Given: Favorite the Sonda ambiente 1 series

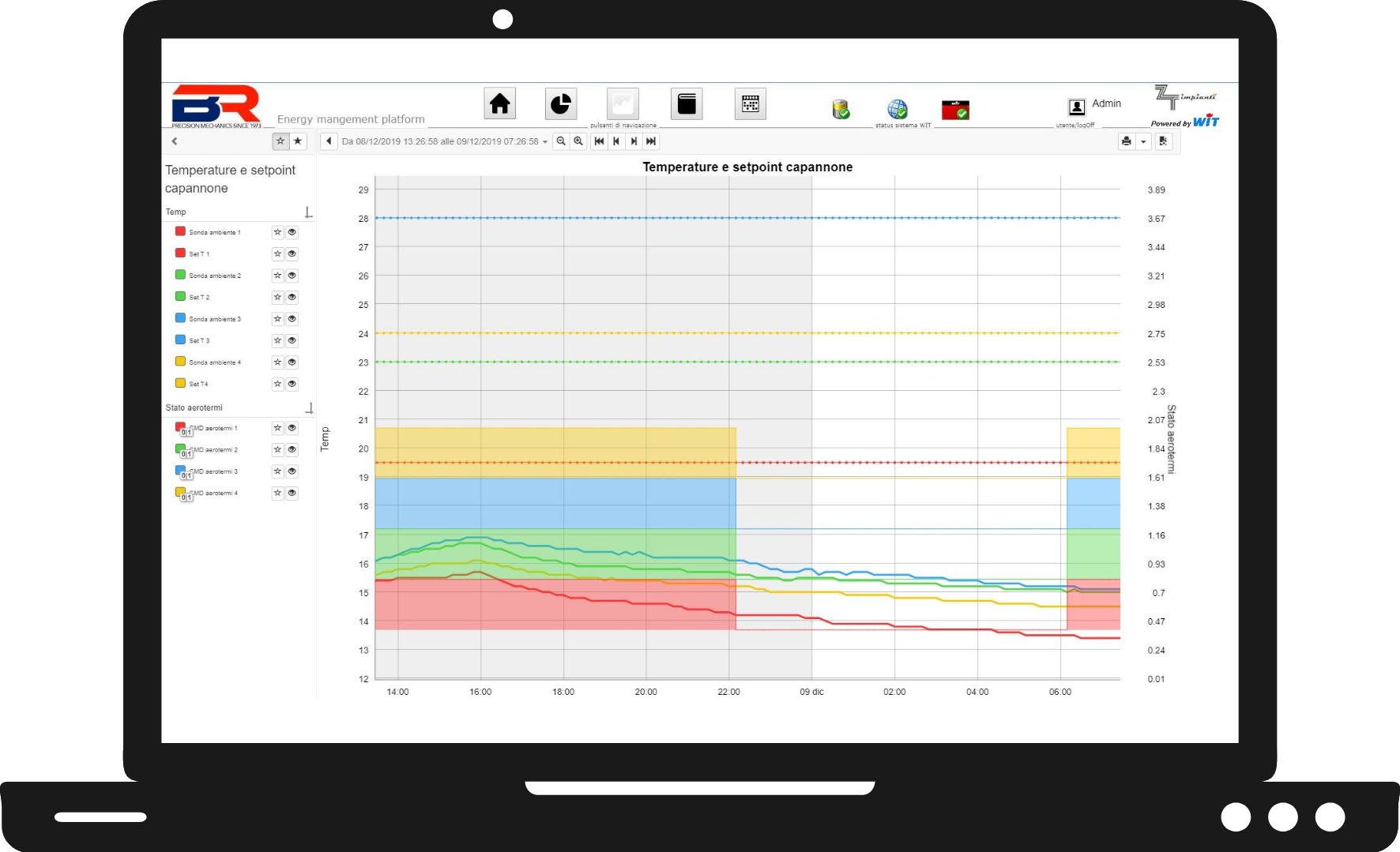Looking at the screenshot, I should 277,232.
